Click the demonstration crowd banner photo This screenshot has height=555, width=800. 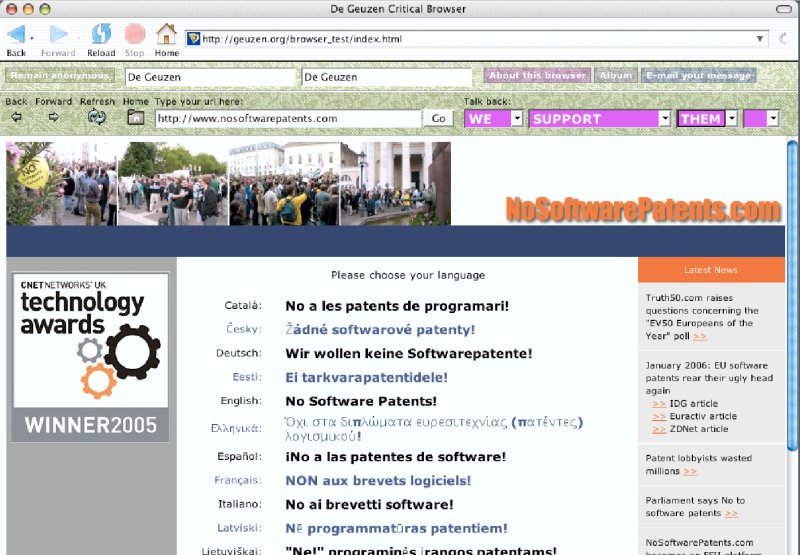229,184
